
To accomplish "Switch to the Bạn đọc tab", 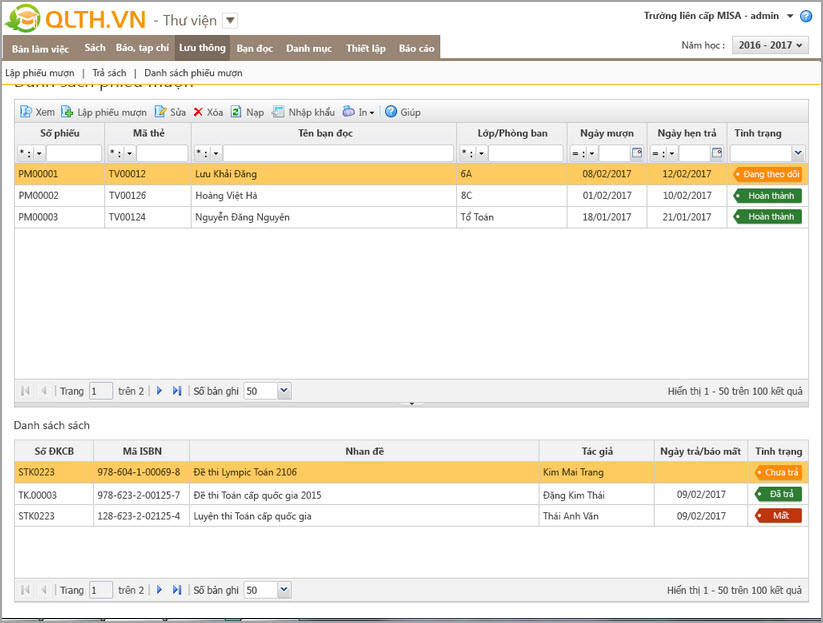I will 254,48.
